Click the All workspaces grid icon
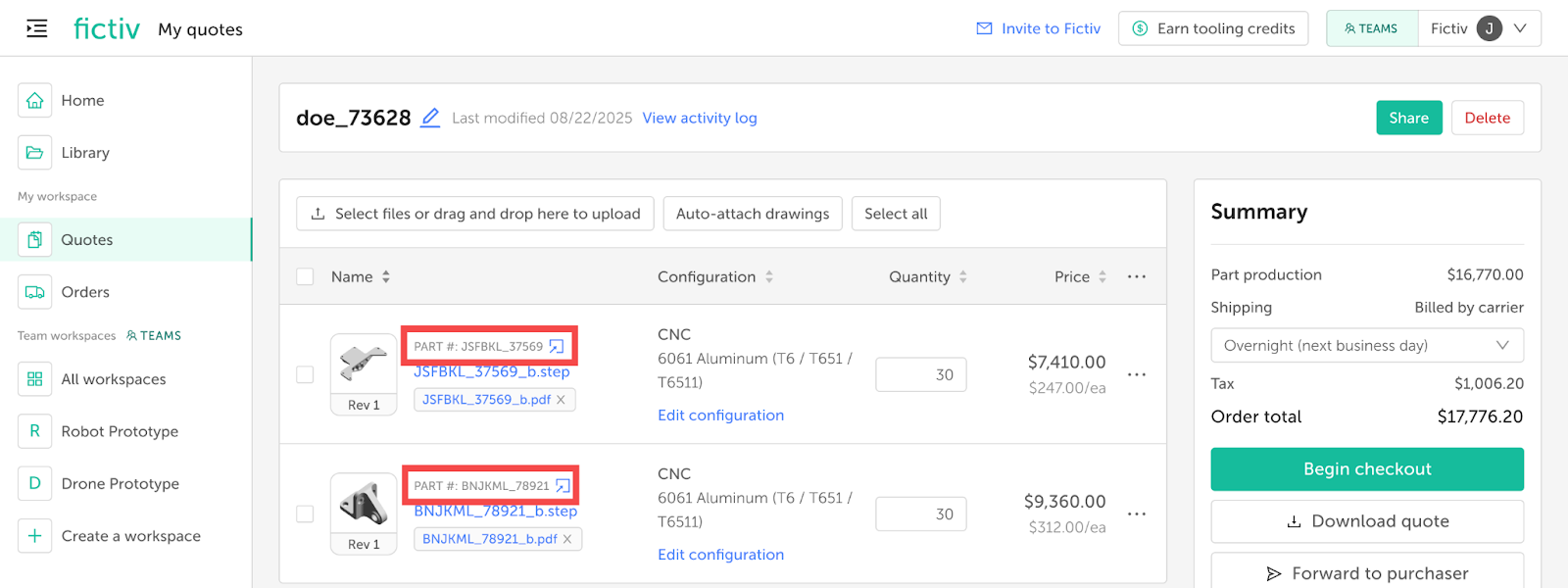 click(34, 378)
